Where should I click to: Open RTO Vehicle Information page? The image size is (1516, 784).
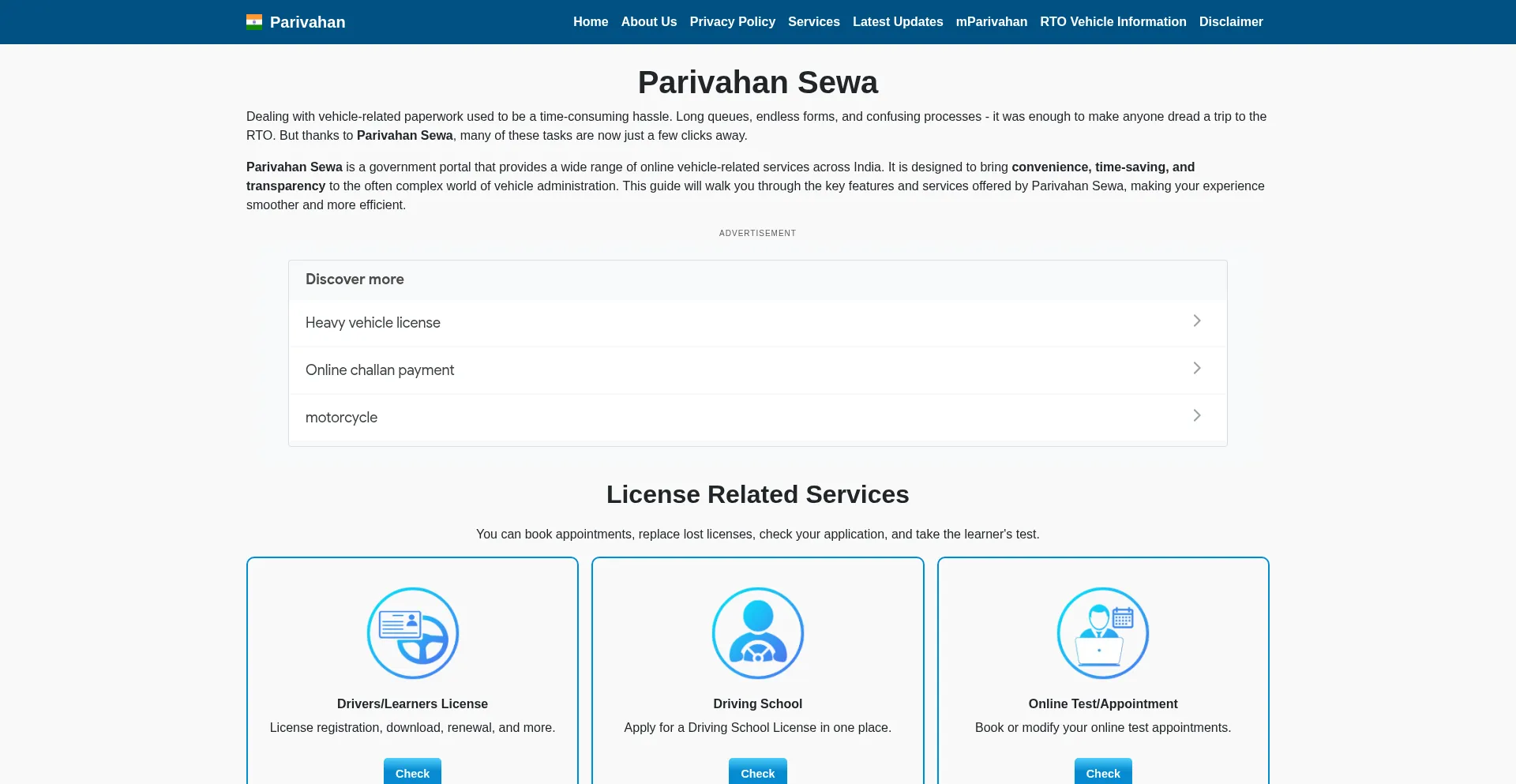click(1113, 22)
